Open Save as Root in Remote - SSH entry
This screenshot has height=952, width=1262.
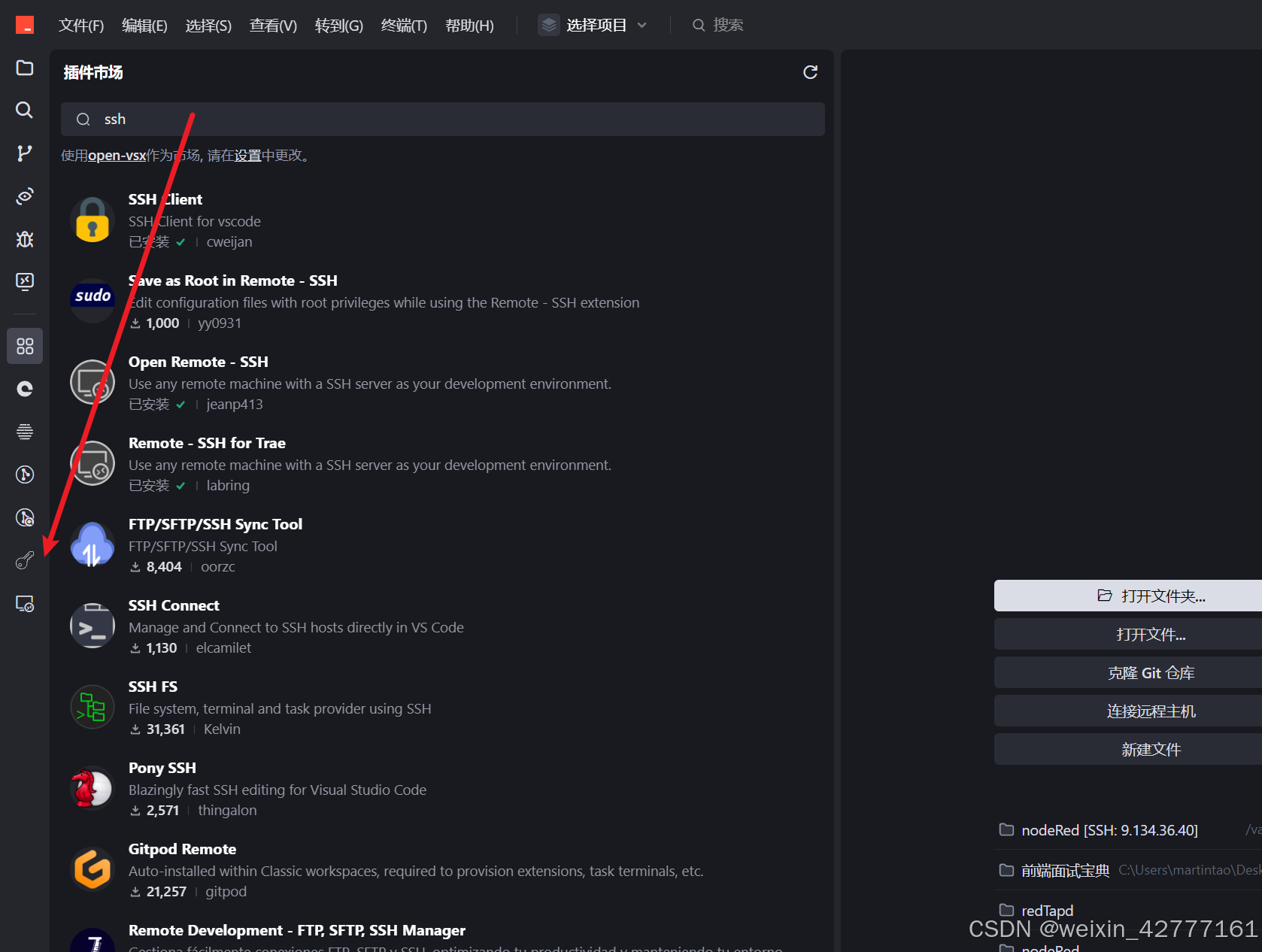(x=443, y=302)
